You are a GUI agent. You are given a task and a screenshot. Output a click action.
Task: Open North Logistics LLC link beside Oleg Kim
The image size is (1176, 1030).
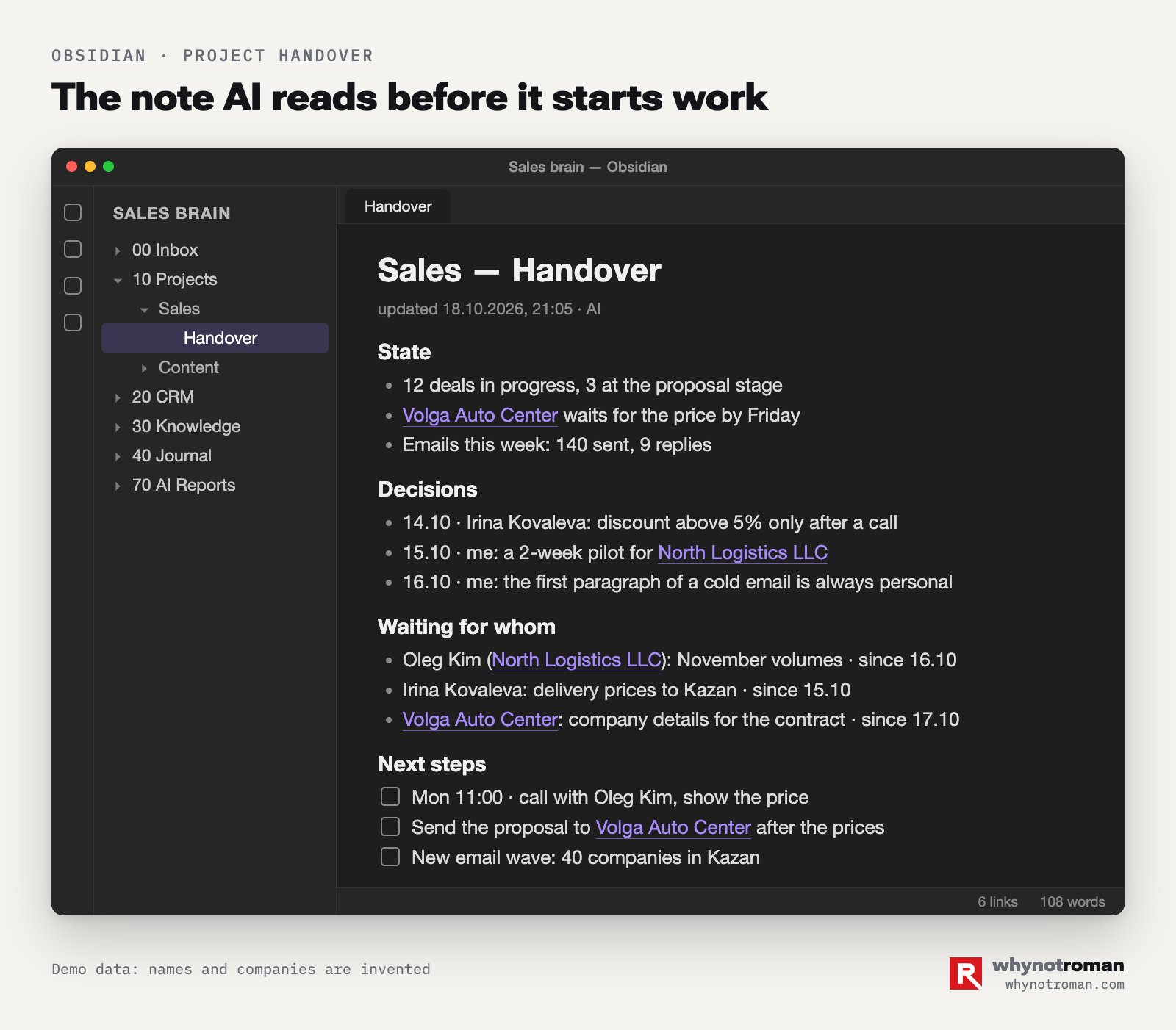coord(576,660)
